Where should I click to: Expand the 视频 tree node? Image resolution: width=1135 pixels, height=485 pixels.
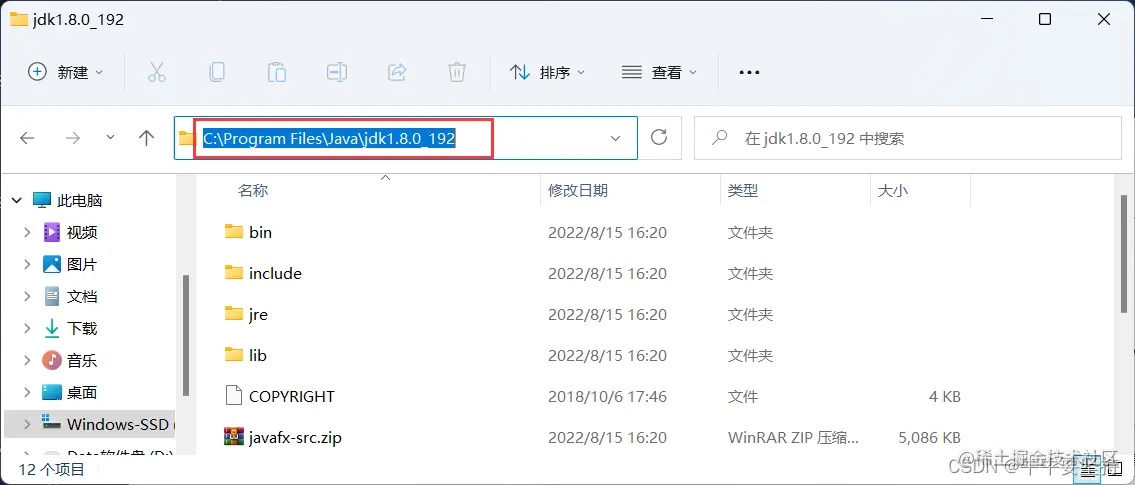[27, 232]
